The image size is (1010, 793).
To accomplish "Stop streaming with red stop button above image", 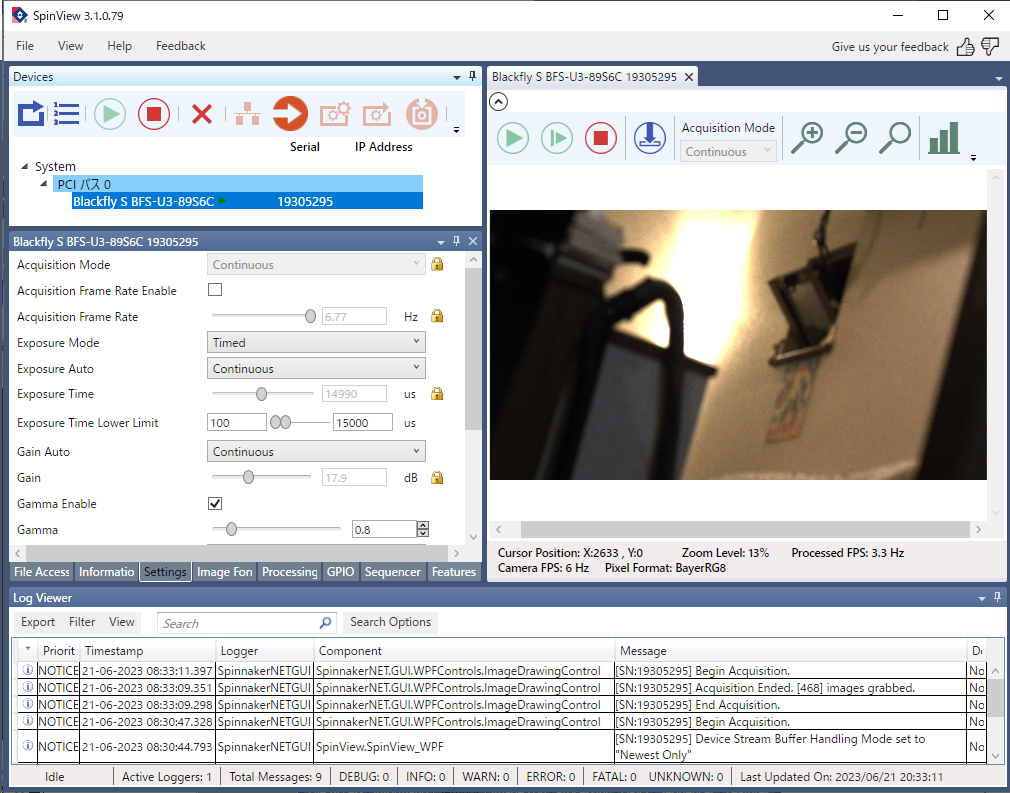I will [600, 138].
